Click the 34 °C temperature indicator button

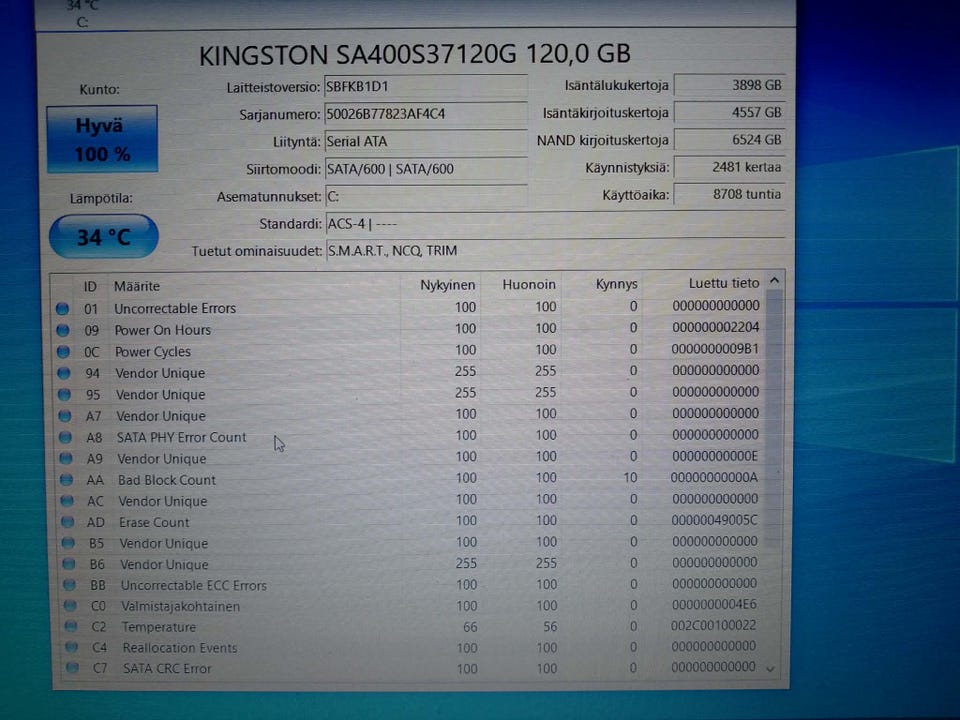pos(103,236)
